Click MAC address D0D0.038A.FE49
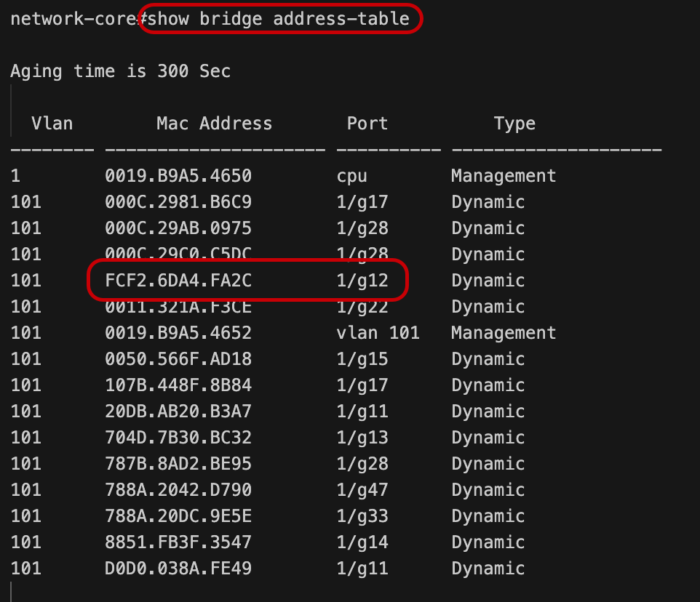Image resolution: width=700 pixels, height=602 pixels. coord(178,569)
